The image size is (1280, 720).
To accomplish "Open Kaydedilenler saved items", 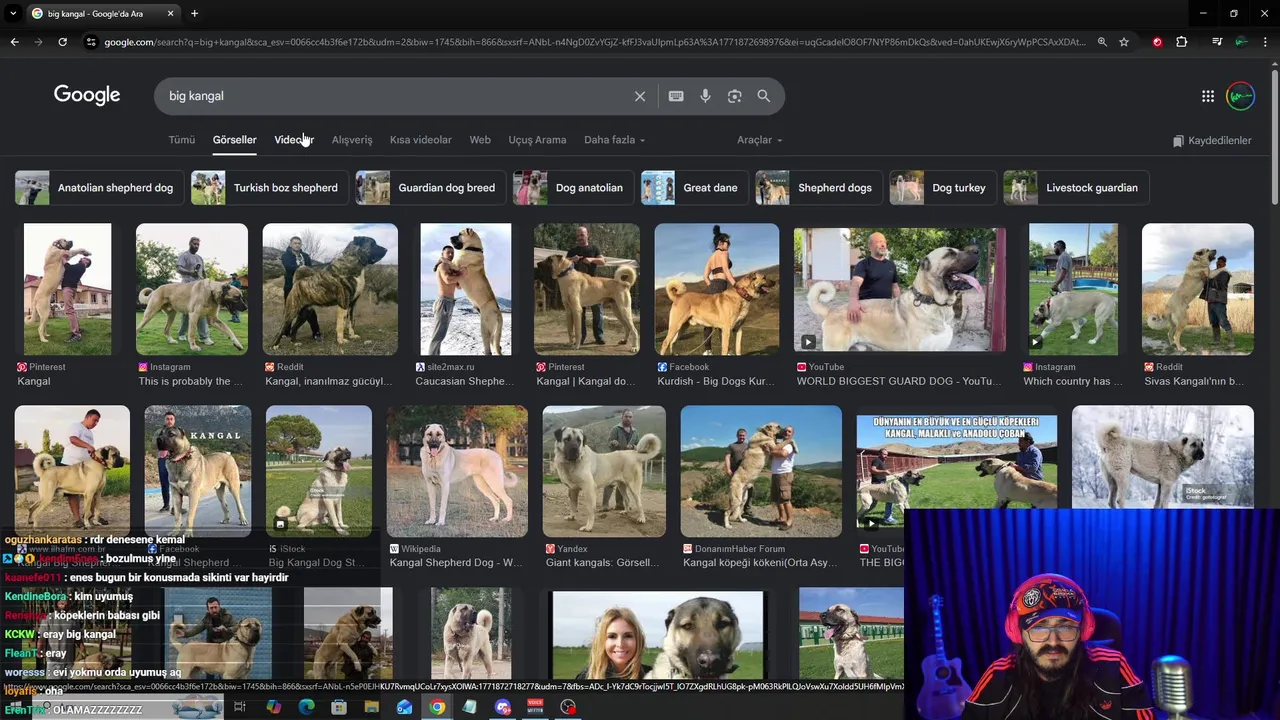I will tap(1212, 141).
